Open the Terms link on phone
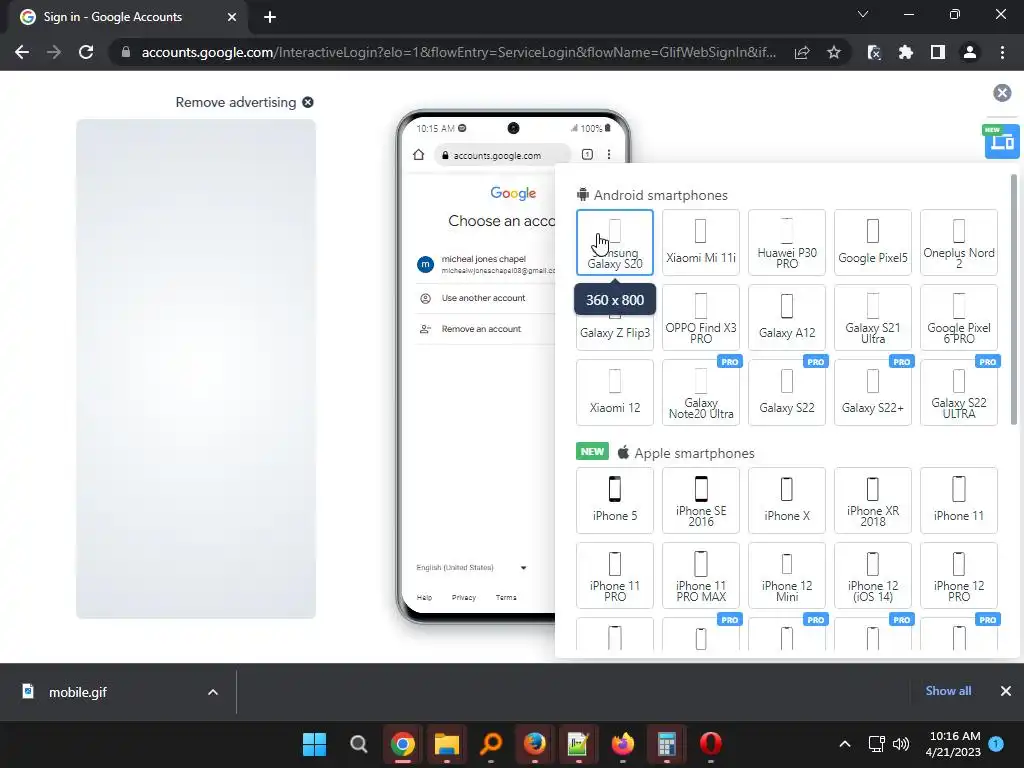Screen dimensions: 1024x768 (x=506, y=598)
